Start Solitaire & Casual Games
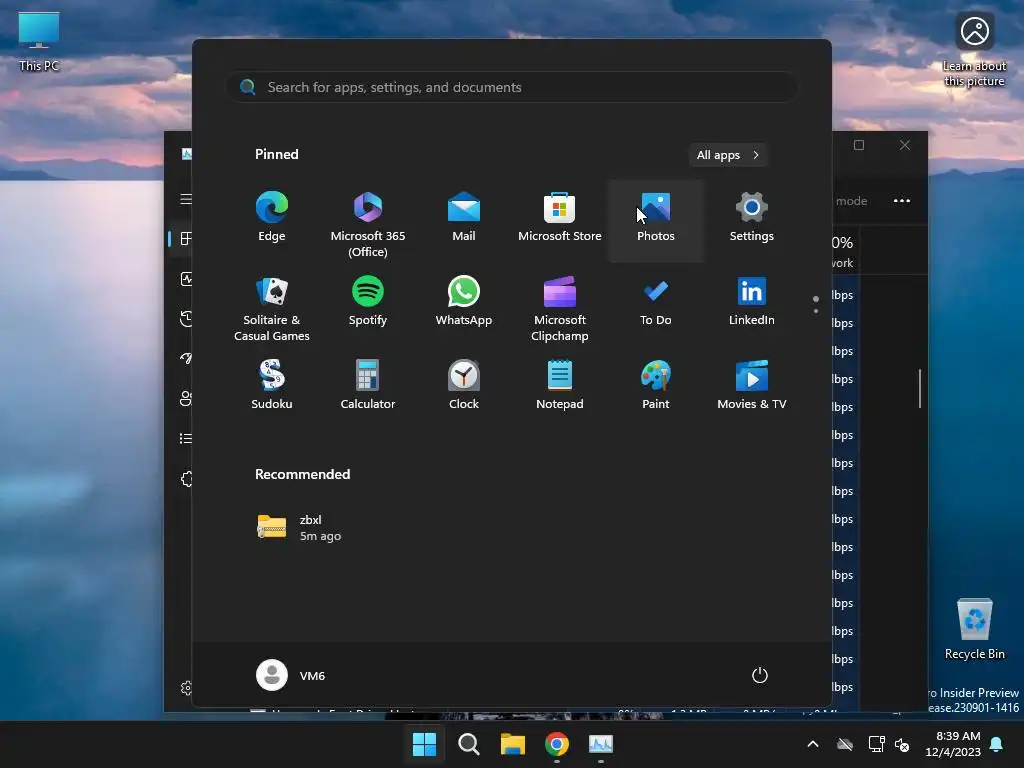This screenshot has width=1024, height=768. click(x=272, y=307)
